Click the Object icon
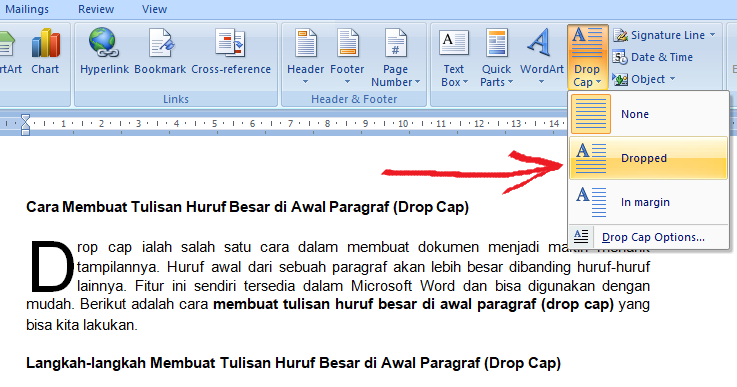The image size is (737, 387). [620, 79]
